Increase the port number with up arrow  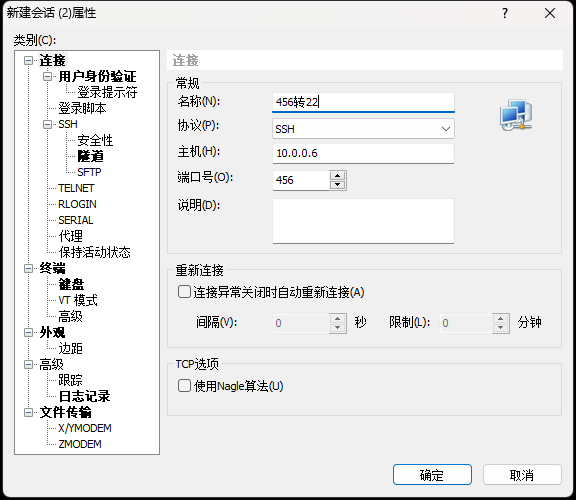click(x=337, y=176)
